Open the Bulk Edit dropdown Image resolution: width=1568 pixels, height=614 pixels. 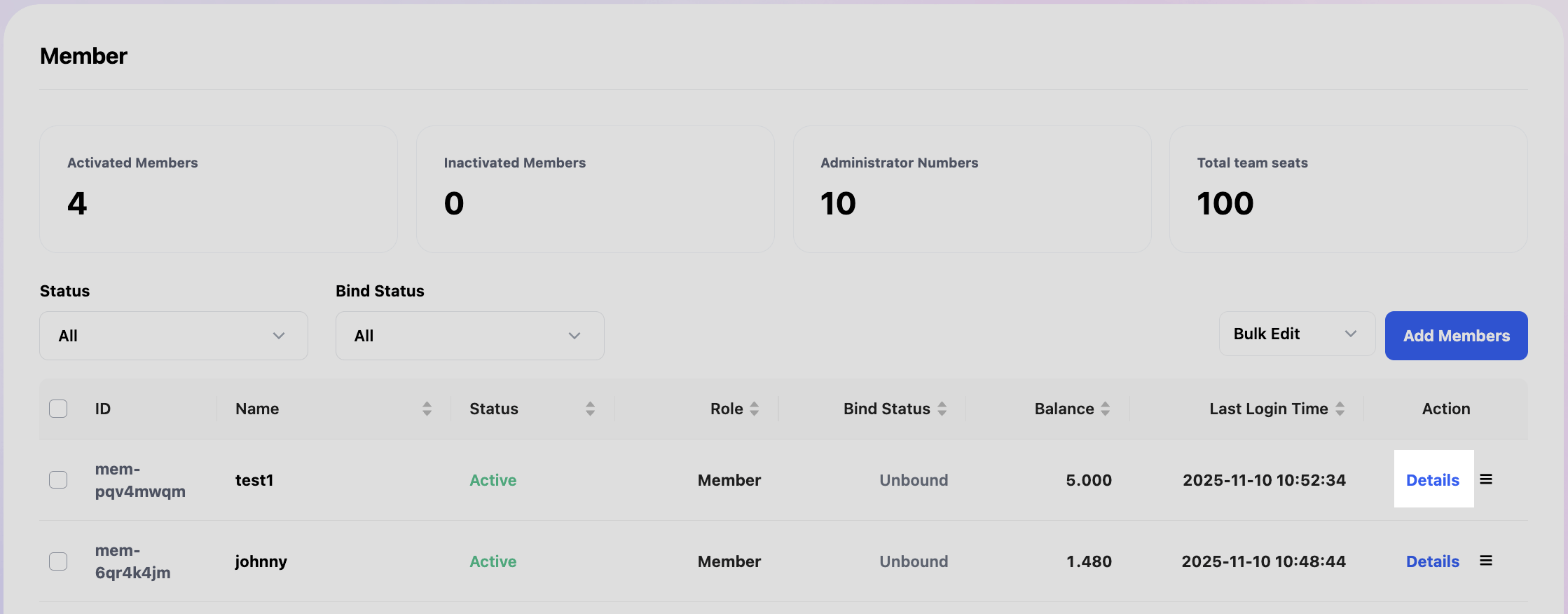click(1296, 334)
